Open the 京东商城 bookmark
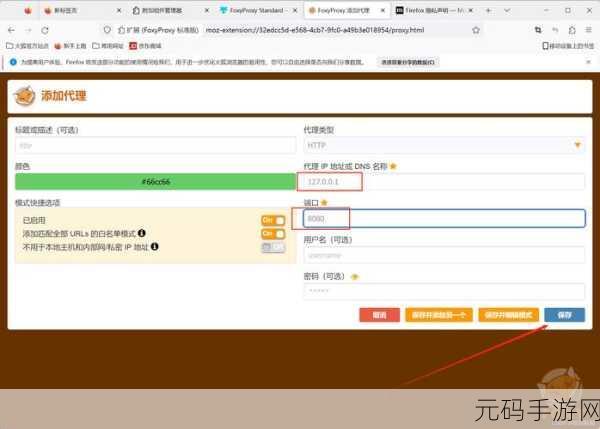Screen dimensions: 600x429 [145, 46]
